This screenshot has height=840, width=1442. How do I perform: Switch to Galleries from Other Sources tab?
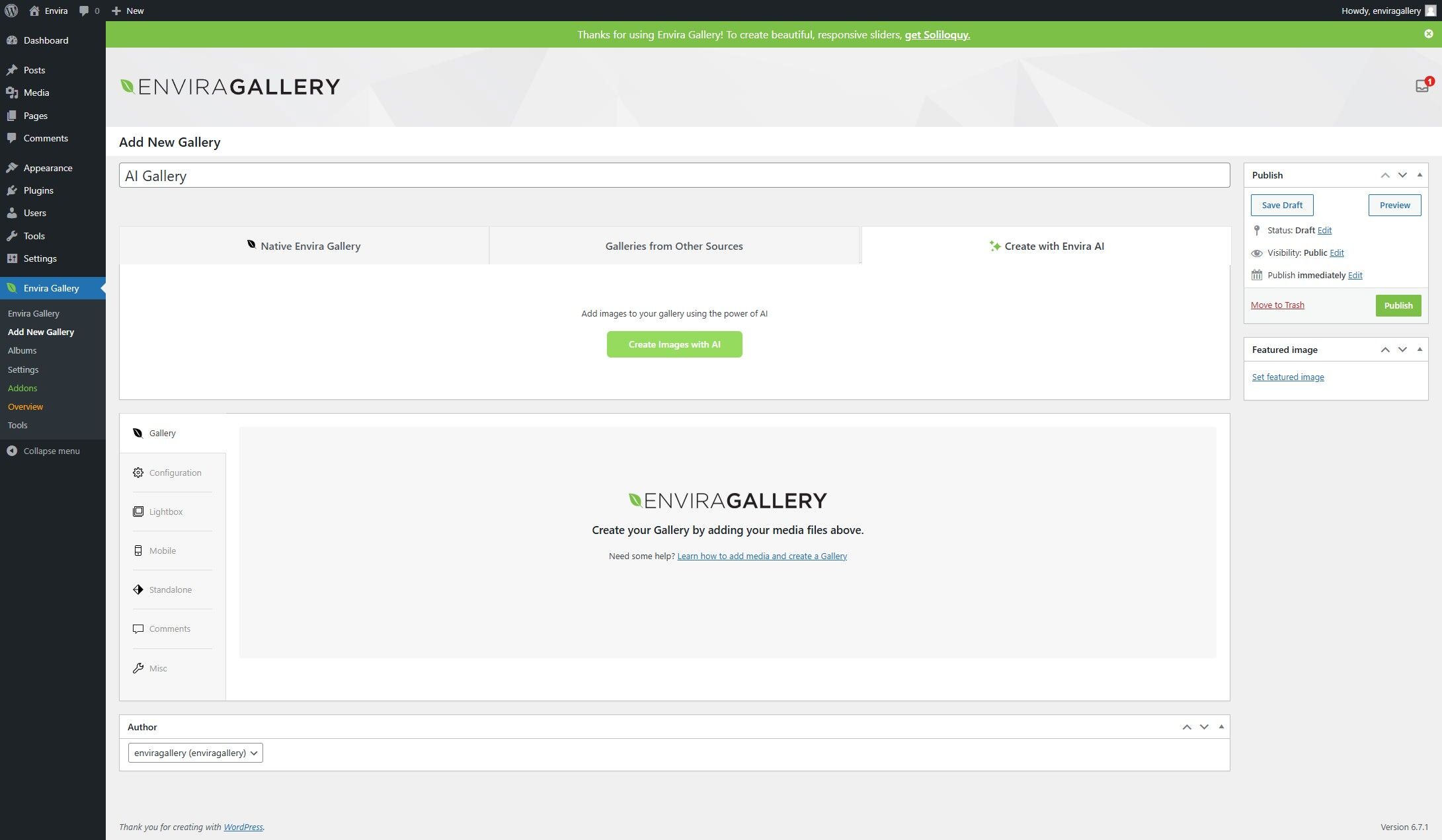tap(674, 246)
